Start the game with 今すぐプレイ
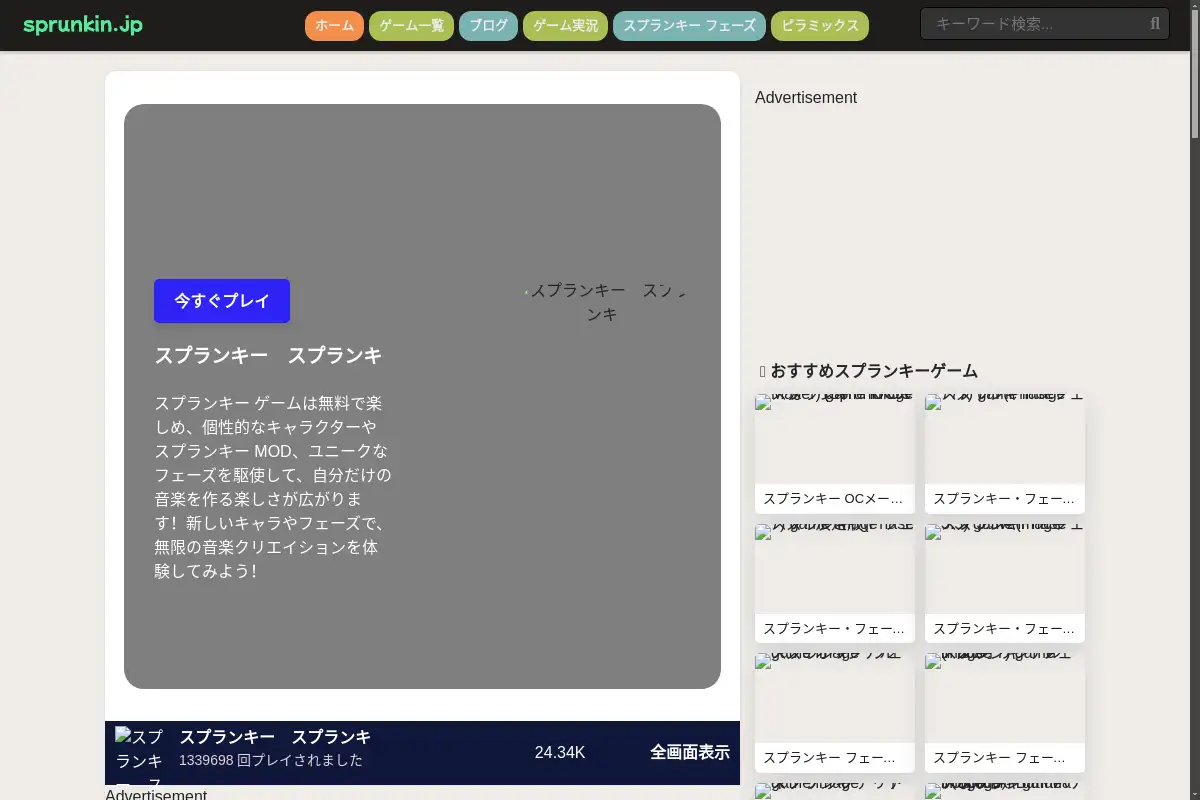 222,301
